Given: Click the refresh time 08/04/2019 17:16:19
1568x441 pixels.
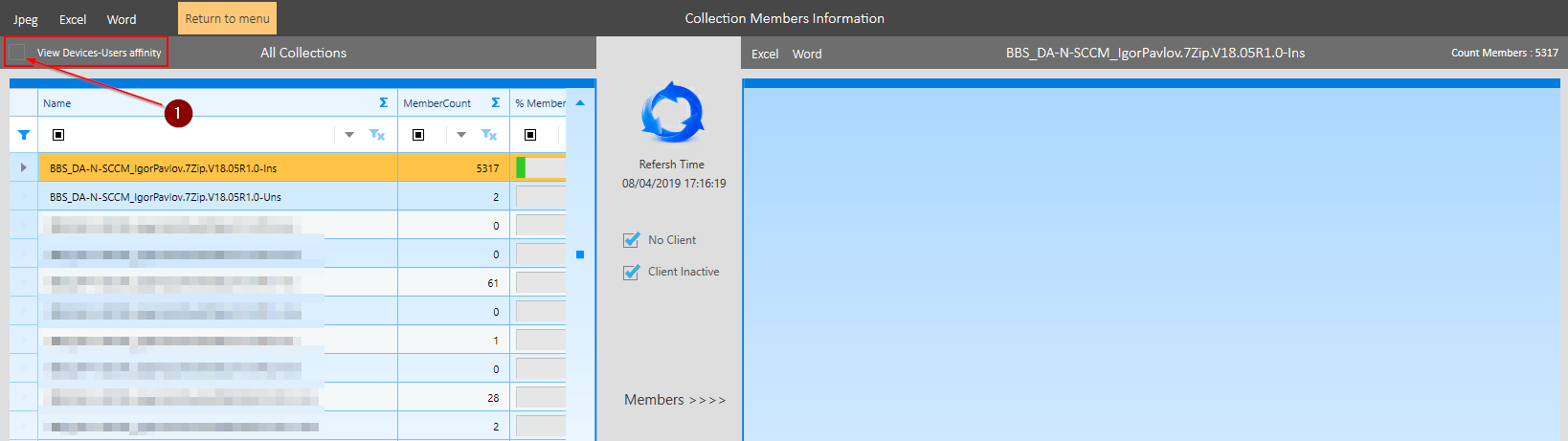Looking at the screenshot, I should pyautogui.click(x=674, y=184).
